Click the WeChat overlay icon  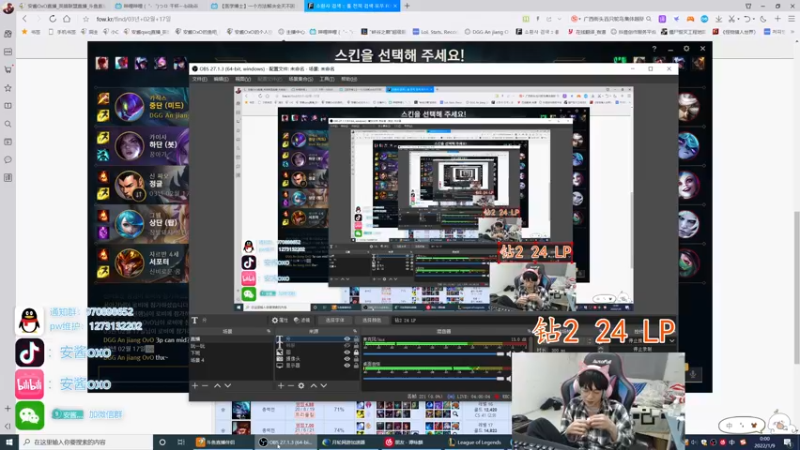click(x=29, y=415)
